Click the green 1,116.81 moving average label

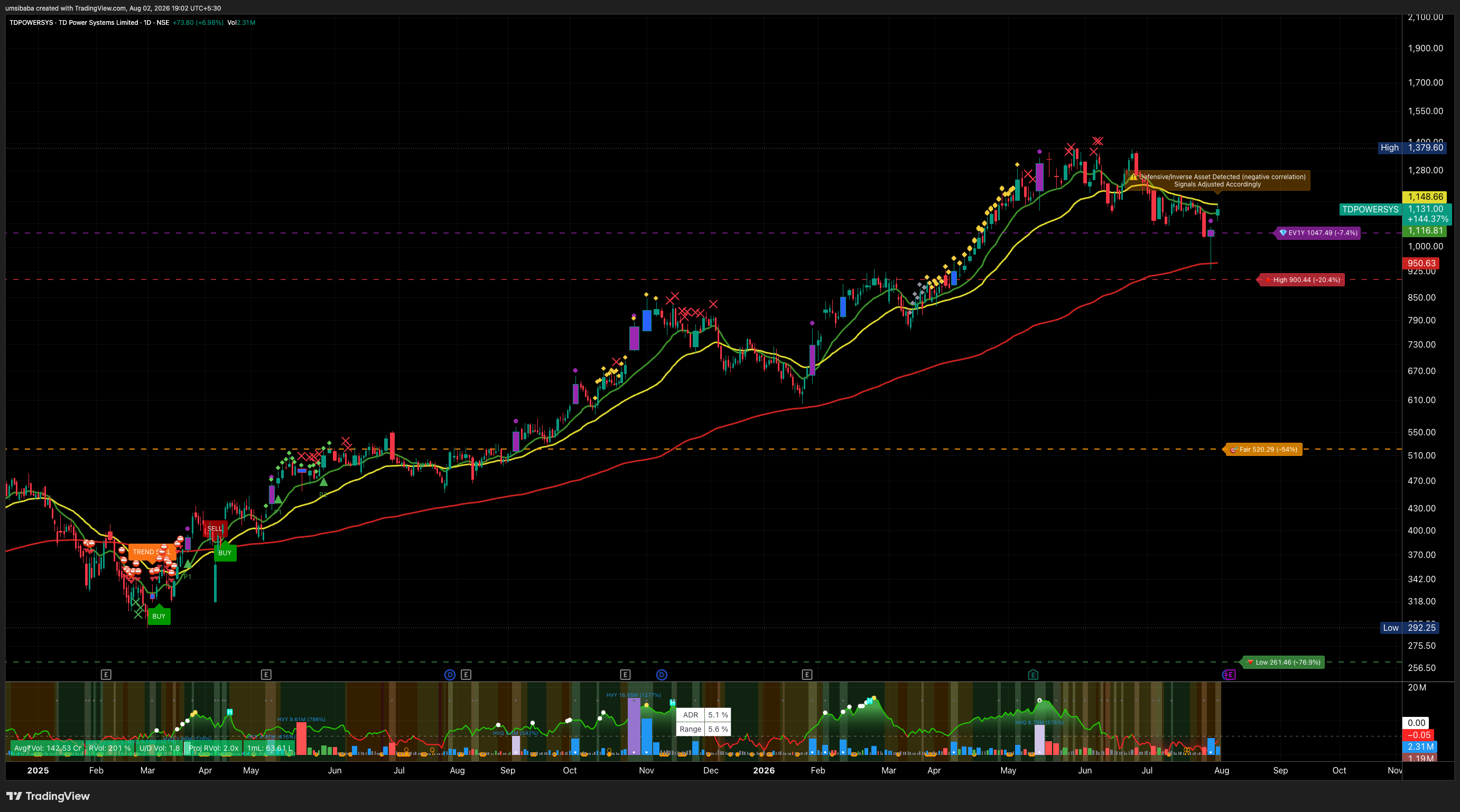(1425, 231)
